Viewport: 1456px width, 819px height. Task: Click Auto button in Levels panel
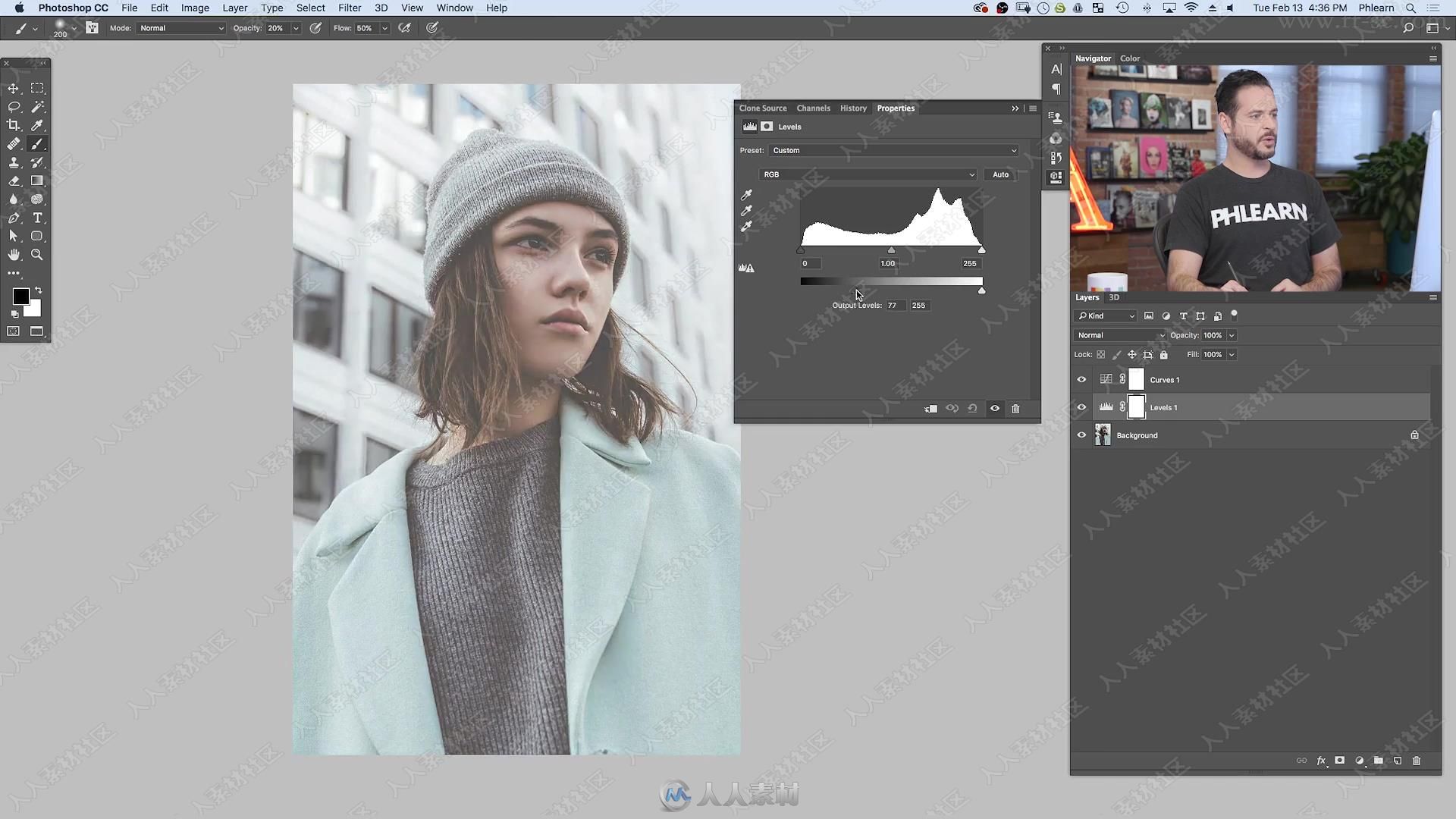[x=999, y=174]
